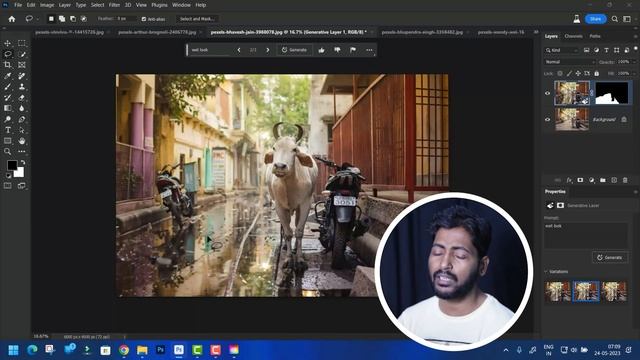Open more options in the generative taskbar

tap(369, 50)
